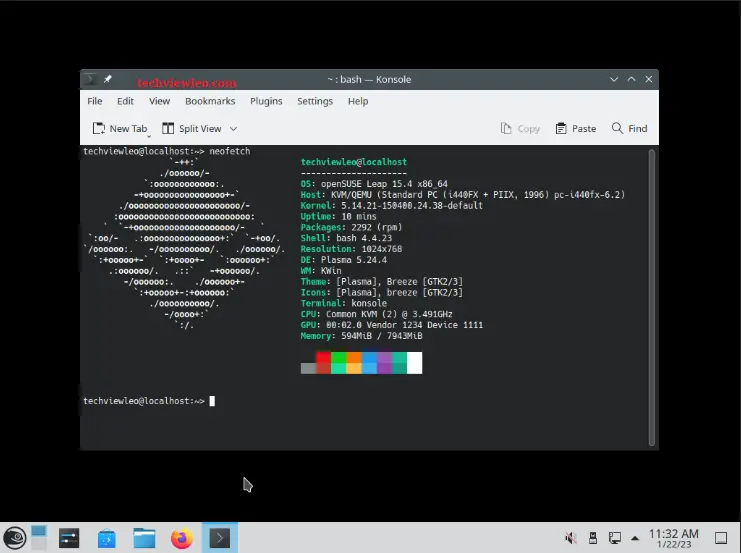741x553 pixels.
Task: Click the terminal's vertical scrollbar
Action: (652, 297)
